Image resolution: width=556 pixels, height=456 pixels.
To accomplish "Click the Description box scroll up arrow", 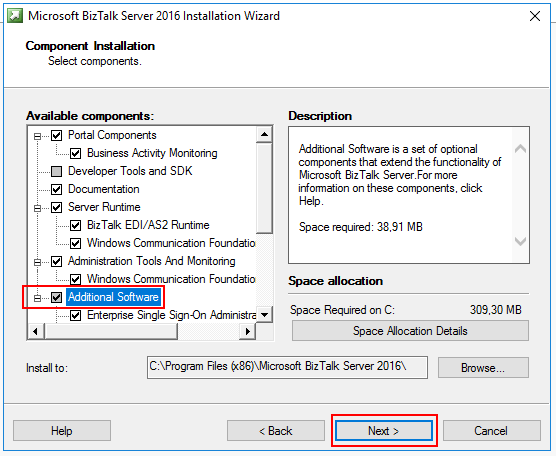I will tap(520, 149).
